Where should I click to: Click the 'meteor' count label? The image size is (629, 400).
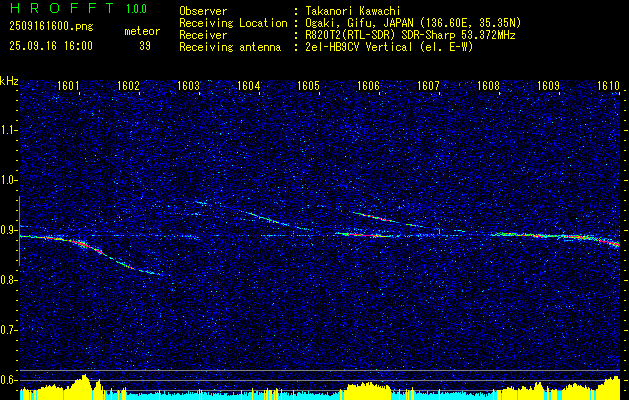coord(142,31)
